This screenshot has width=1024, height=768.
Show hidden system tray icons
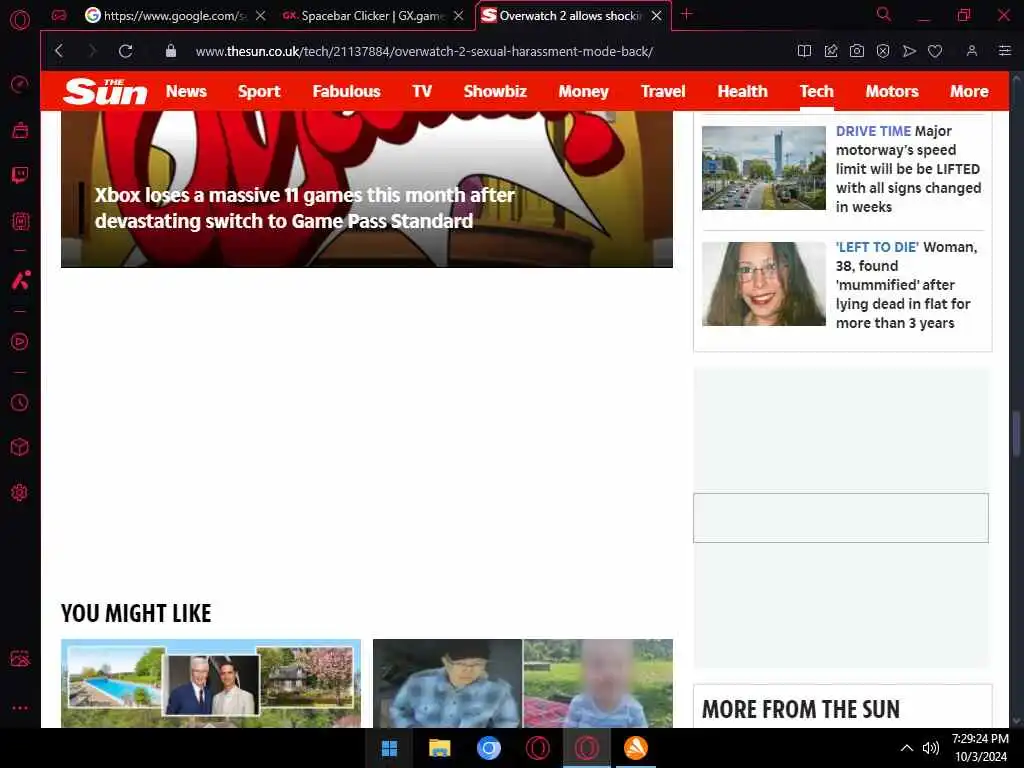click(906, 748)
